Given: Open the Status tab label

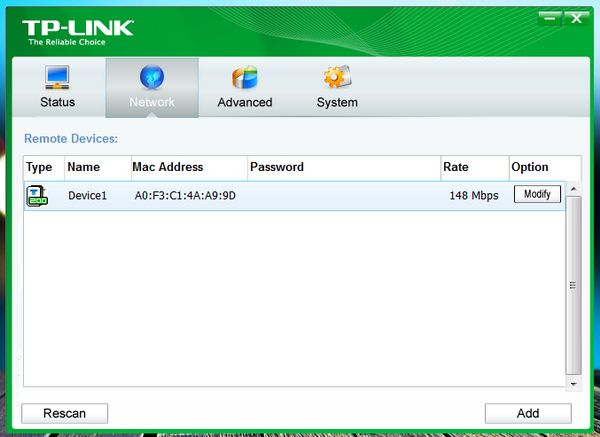Looking at the screenshot, I should click(x=57, y=102).
